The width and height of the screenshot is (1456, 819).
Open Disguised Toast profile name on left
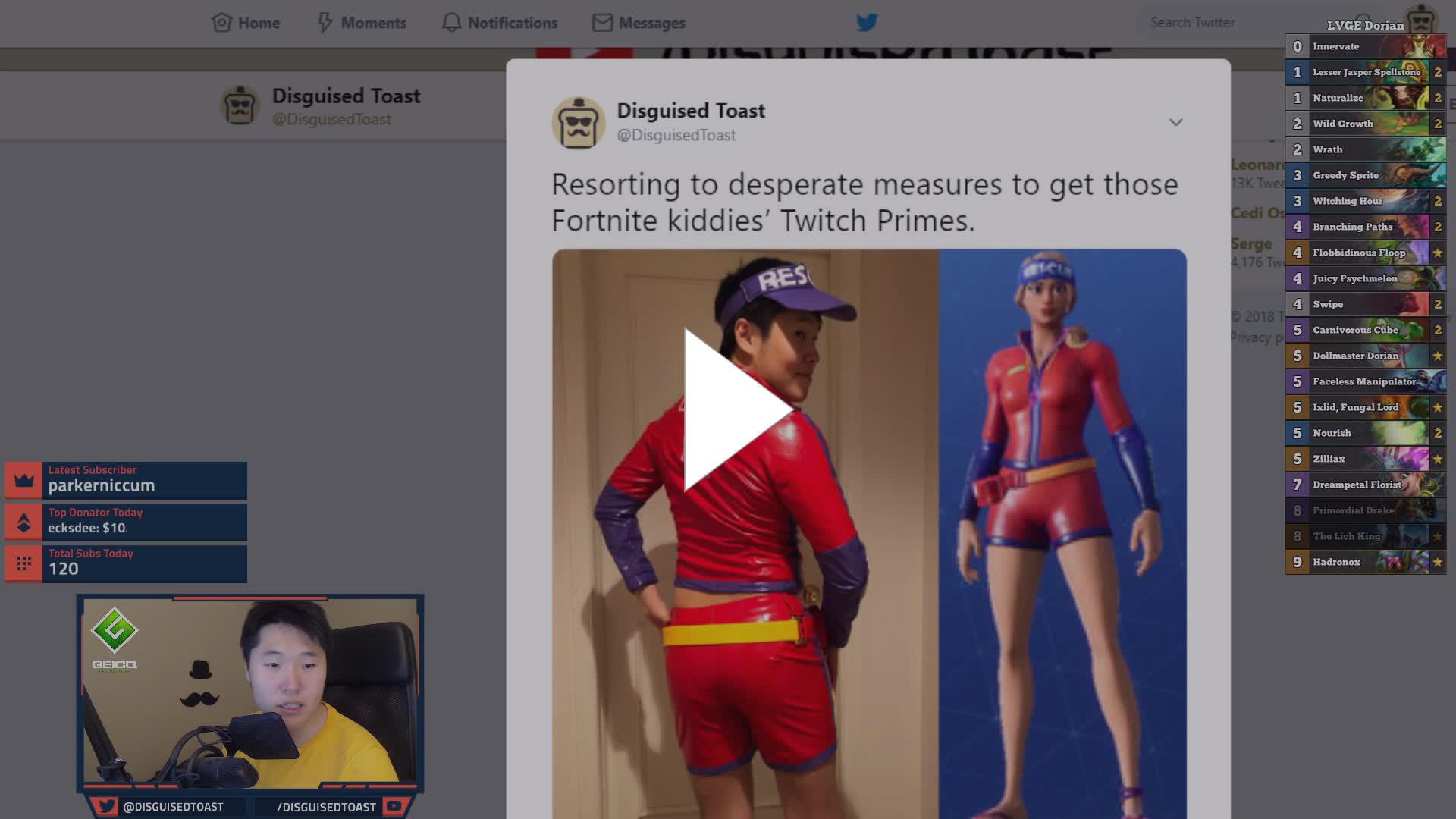tap(346, 96)
